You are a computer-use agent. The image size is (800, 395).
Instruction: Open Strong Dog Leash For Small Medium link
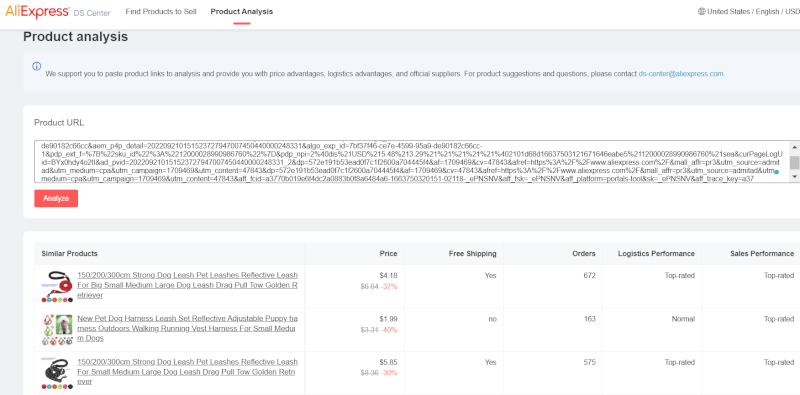point(187,372)
